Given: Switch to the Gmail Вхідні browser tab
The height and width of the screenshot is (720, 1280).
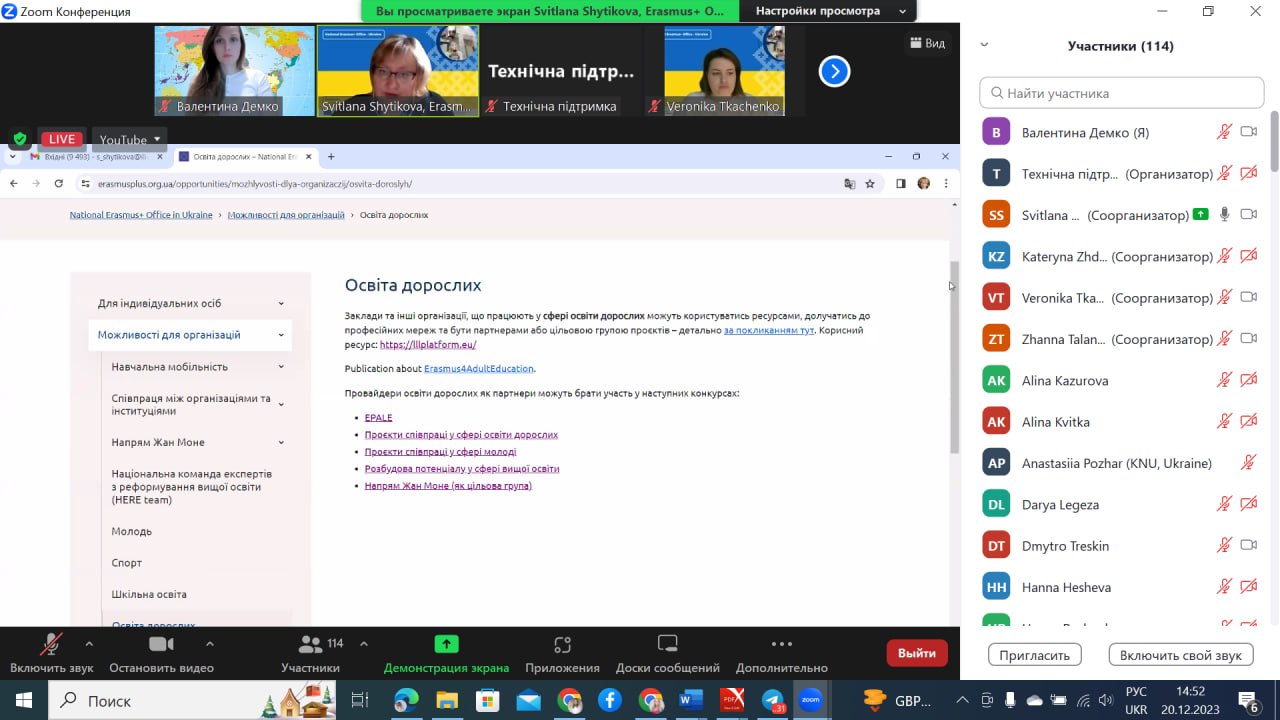Looking at the screenshot, I should (95, 157).
